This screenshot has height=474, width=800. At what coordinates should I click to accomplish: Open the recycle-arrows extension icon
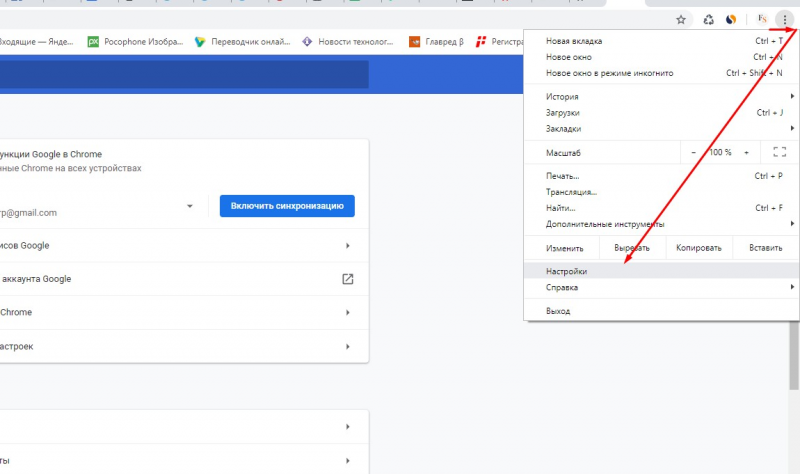click(708, 20)
